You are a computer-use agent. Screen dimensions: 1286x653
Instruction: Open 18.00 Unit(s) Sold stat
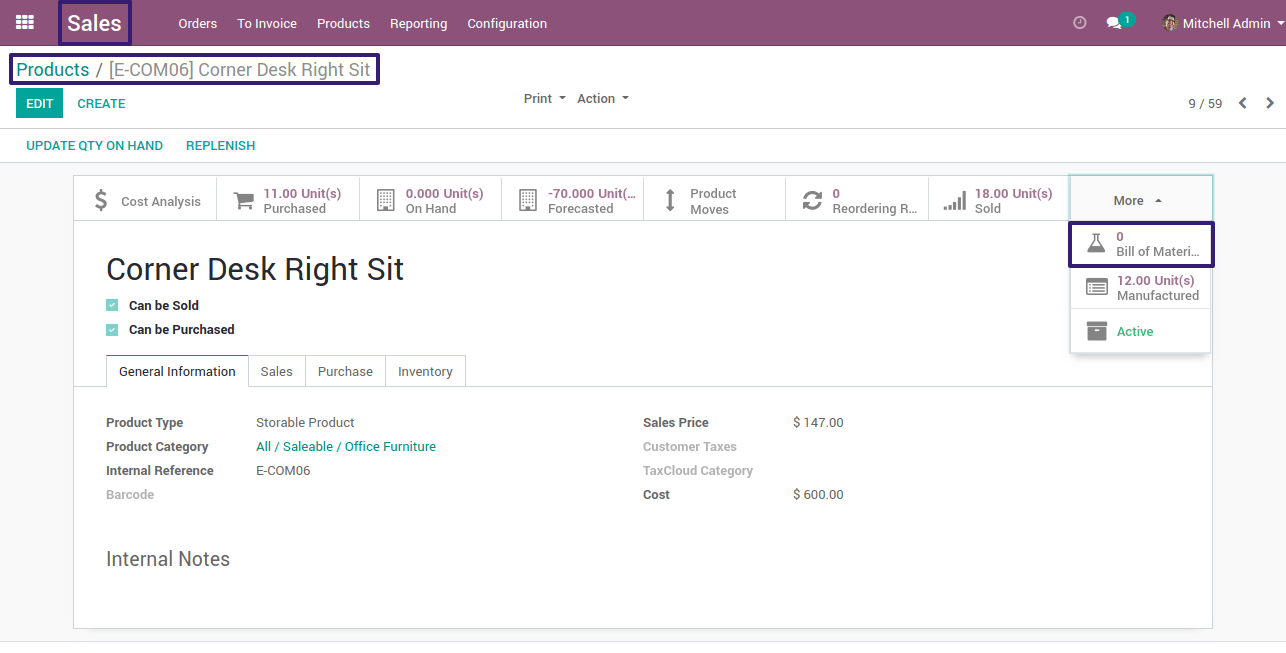point(1000,200)
